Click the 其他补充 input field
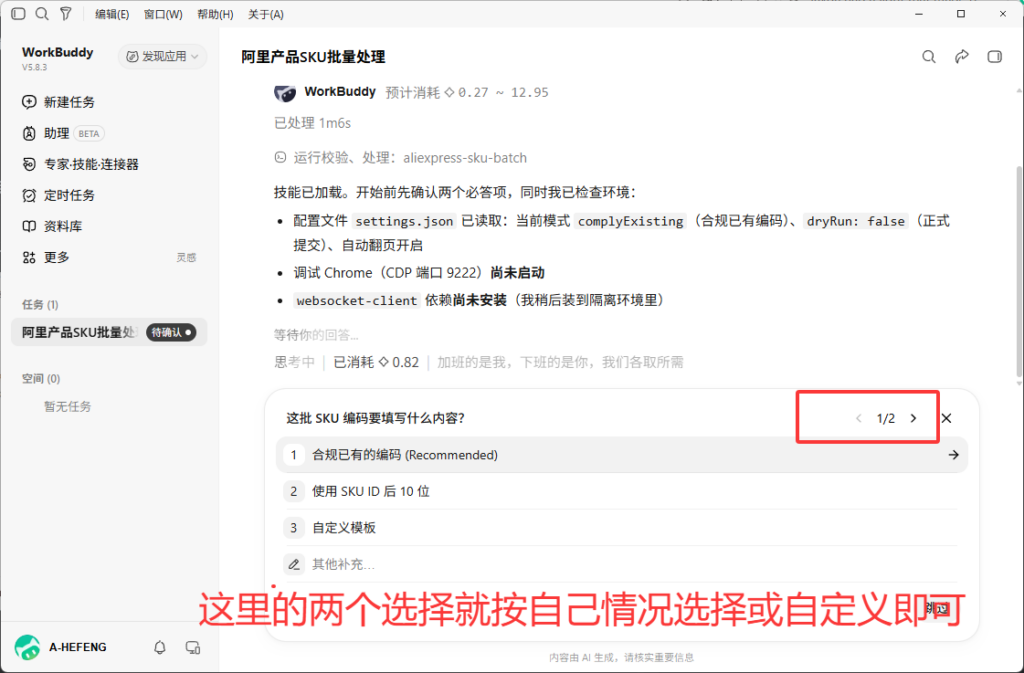This screenshot has height=673, width=1024. click(622, 564)
